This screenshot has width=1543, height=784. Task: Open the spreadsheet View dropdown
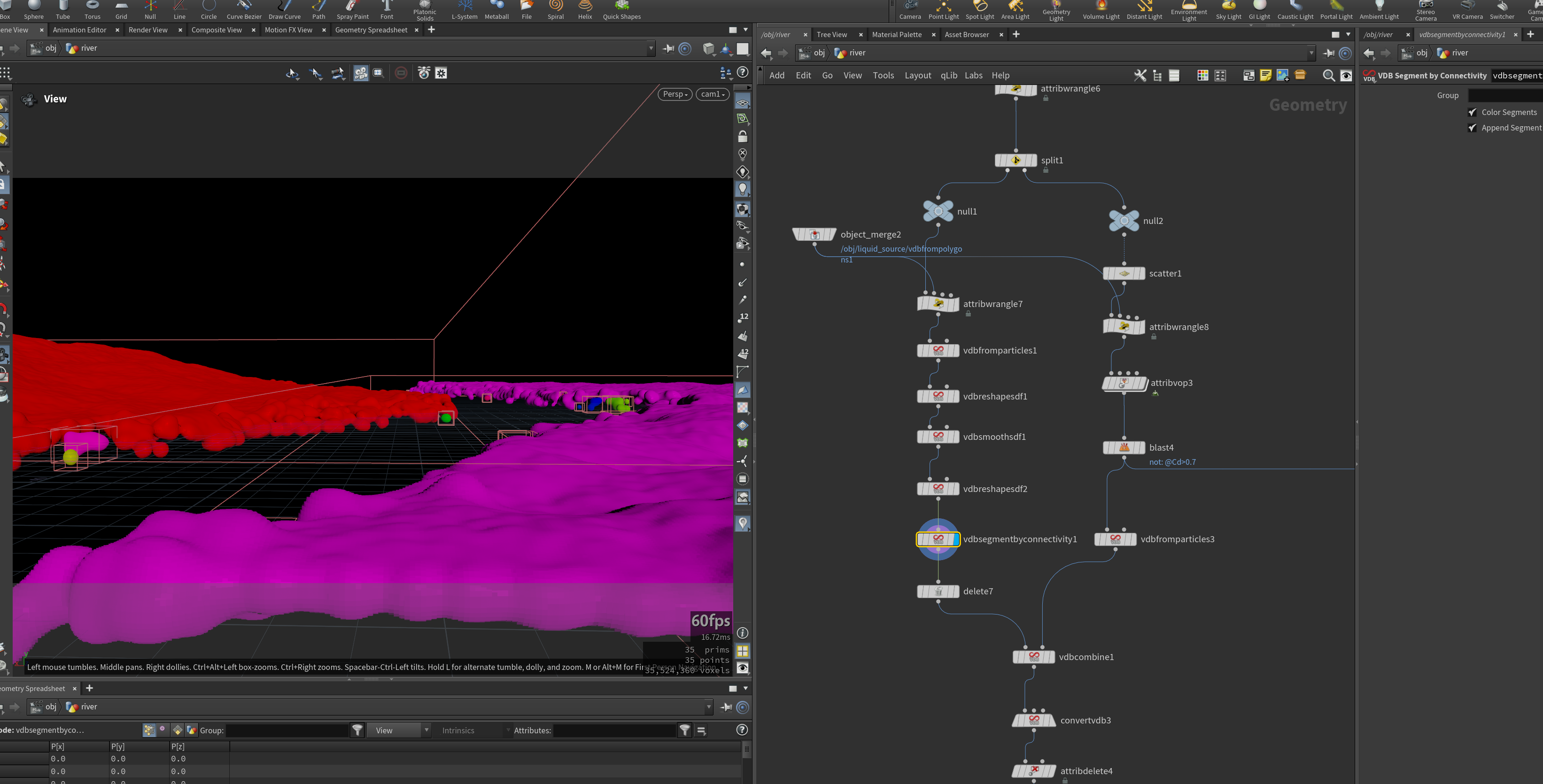[x=399, y=730]
